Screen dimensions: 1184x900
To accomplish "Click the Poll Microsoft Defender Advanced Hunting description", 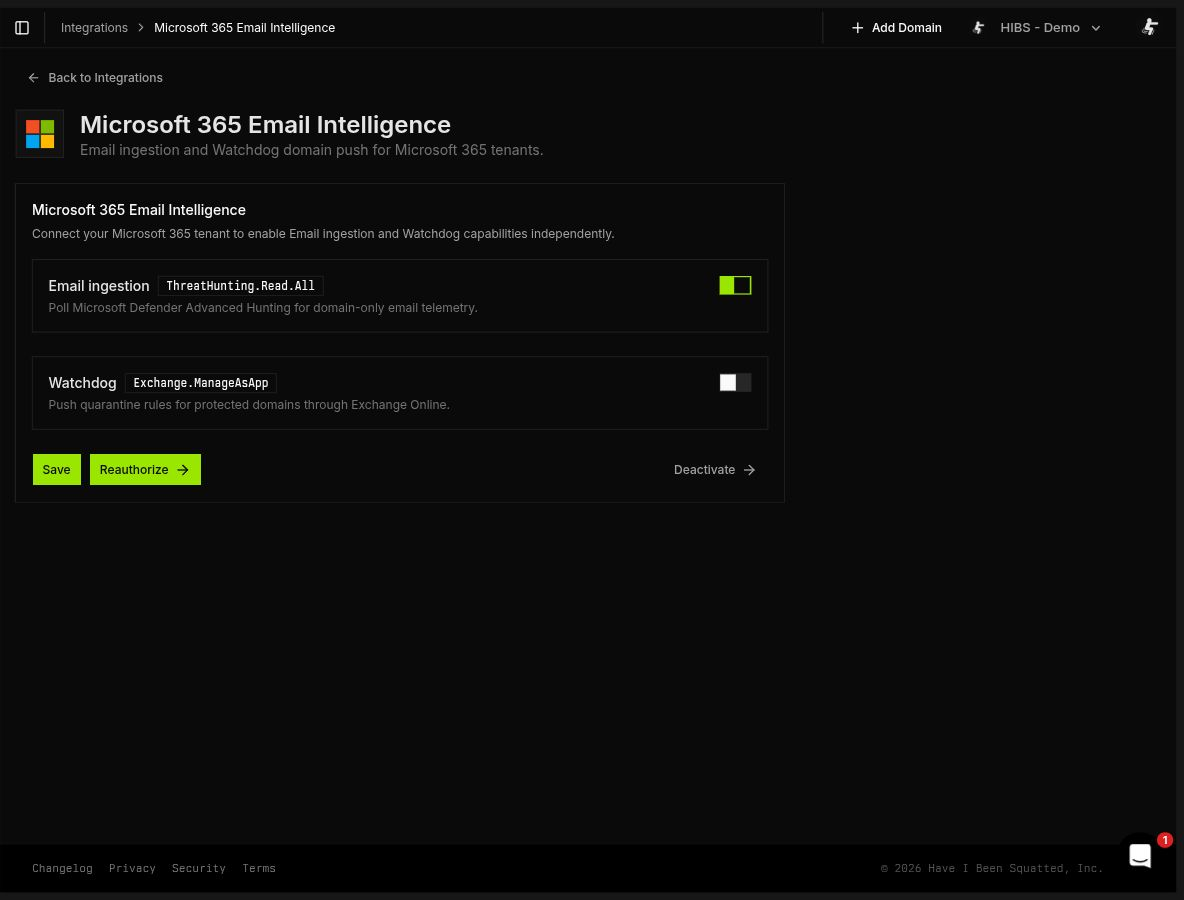I will point(263,308).
